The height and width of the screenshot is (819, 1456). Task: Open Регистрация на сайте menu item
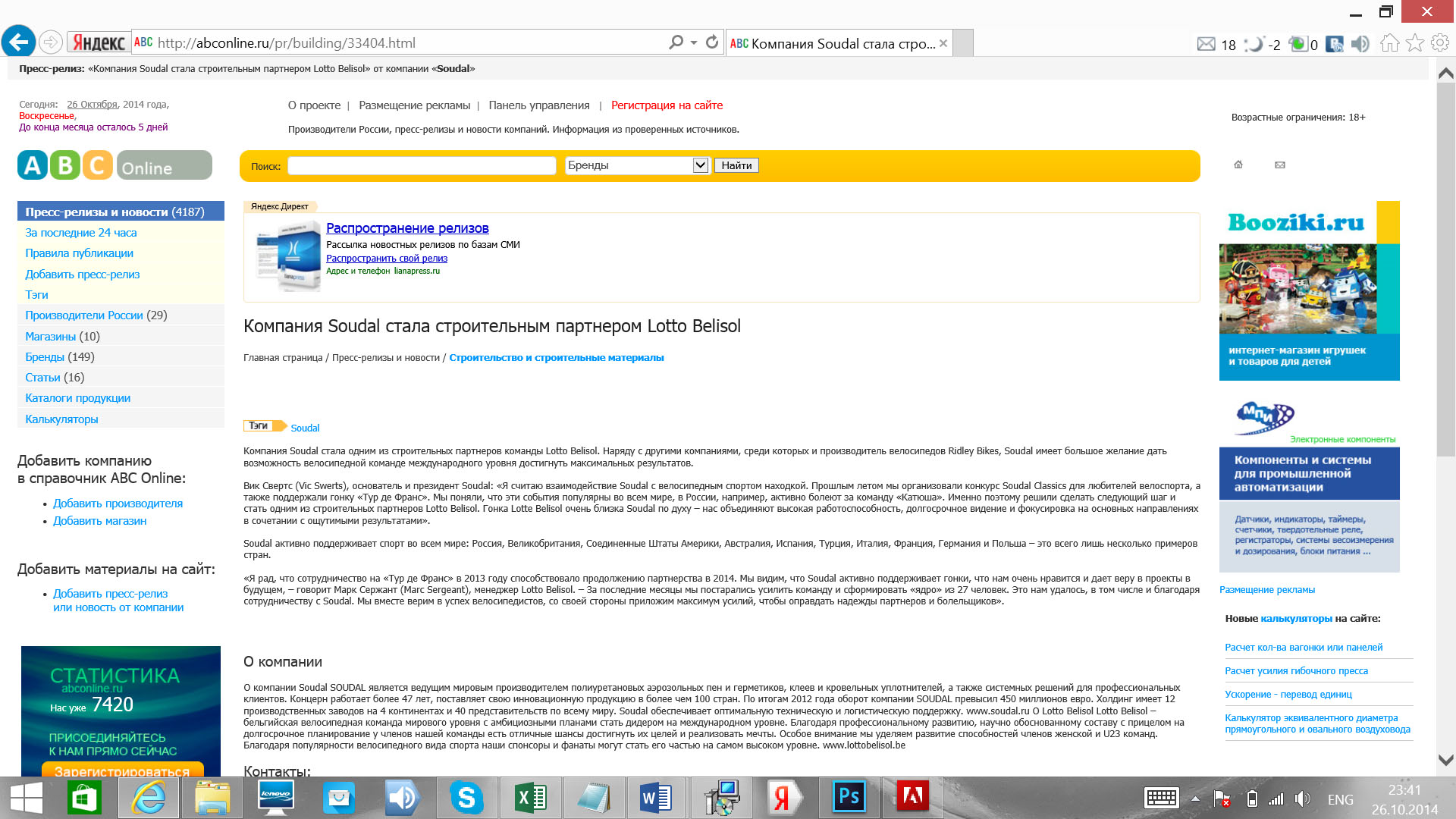pyautogui.click(x=667, y=105)
